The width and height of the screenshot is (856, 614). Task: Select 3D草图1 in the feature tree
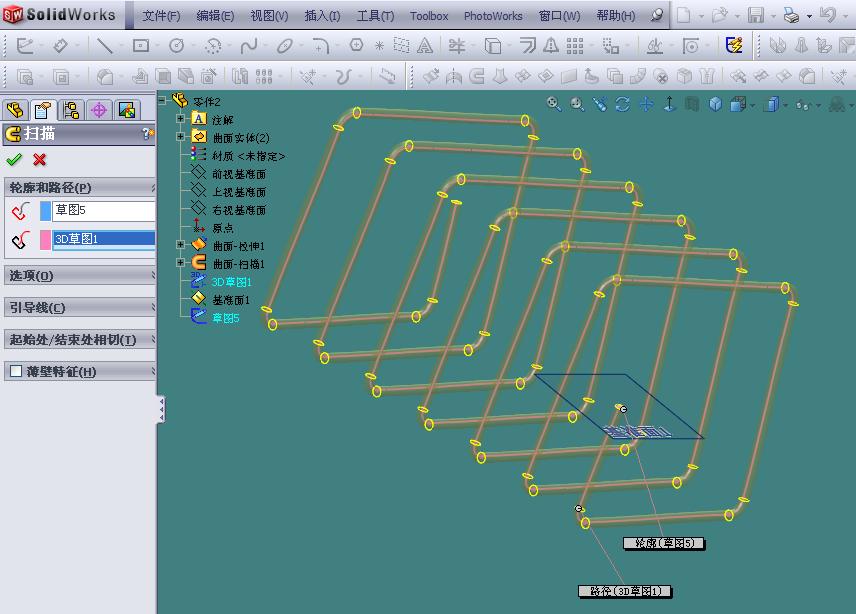pyautogui.click(x=231, y=282)
